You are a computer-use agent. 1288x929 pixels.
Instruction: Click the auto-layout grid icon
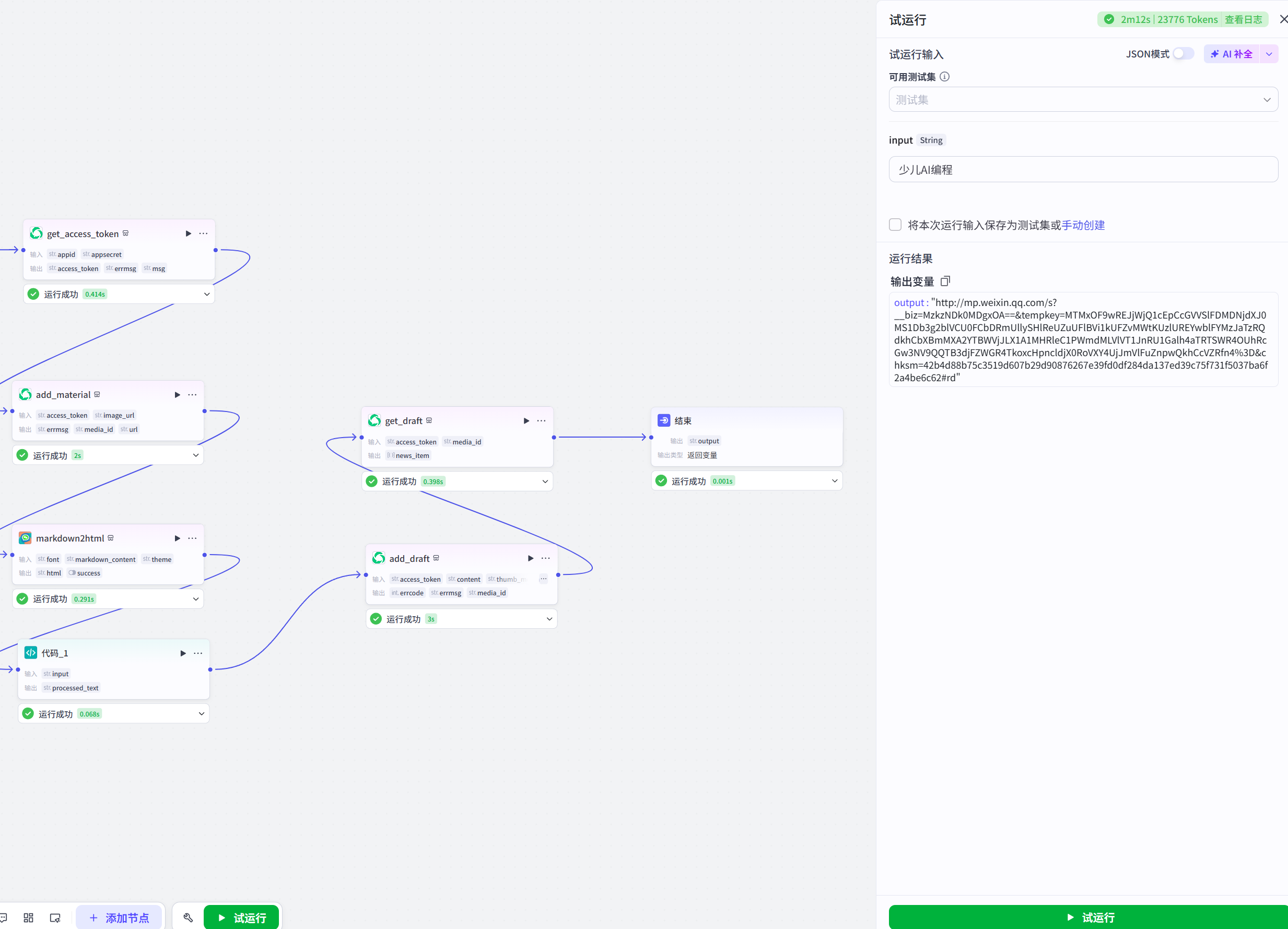coord(28,918)
